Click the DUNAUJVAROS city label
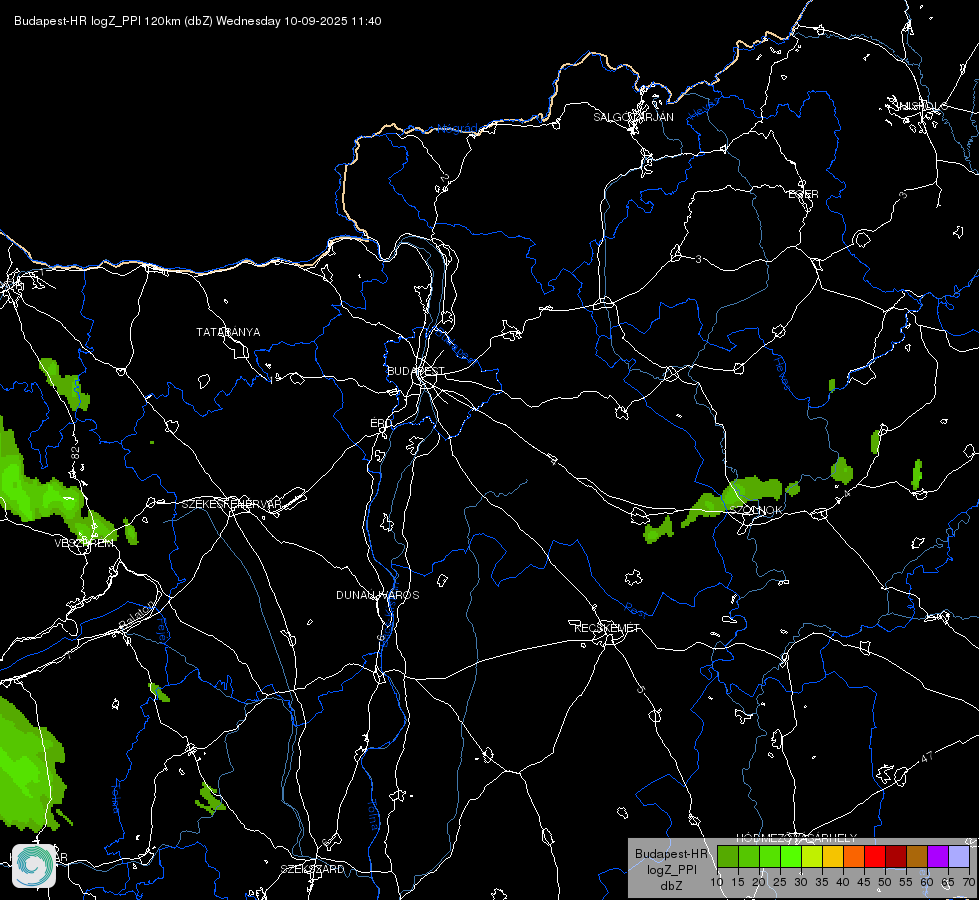The width and height of the screenshot is (979, 900). coord(378,595)
